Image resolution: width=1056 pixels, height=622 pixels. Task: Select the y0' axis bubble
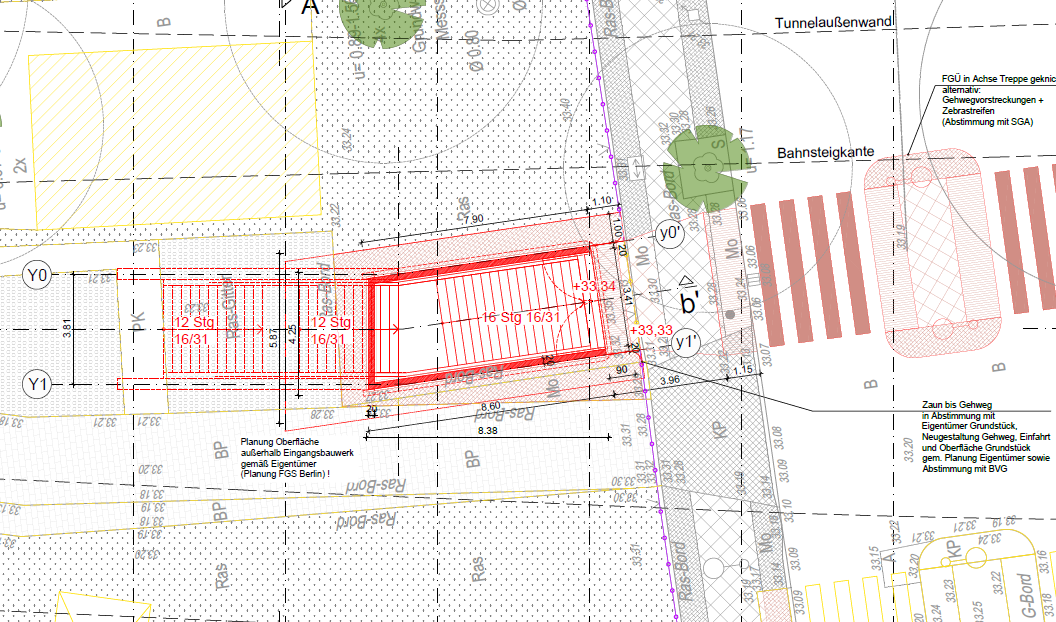(668, 233)
